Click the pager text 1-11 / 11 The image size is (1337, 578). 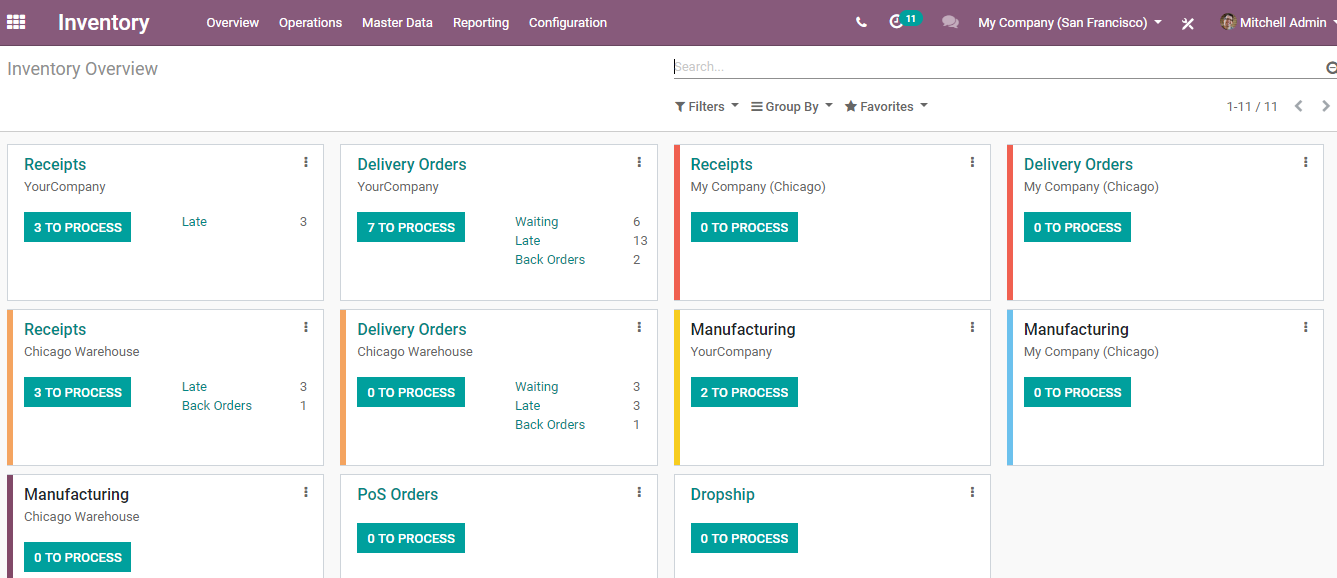1252,106
